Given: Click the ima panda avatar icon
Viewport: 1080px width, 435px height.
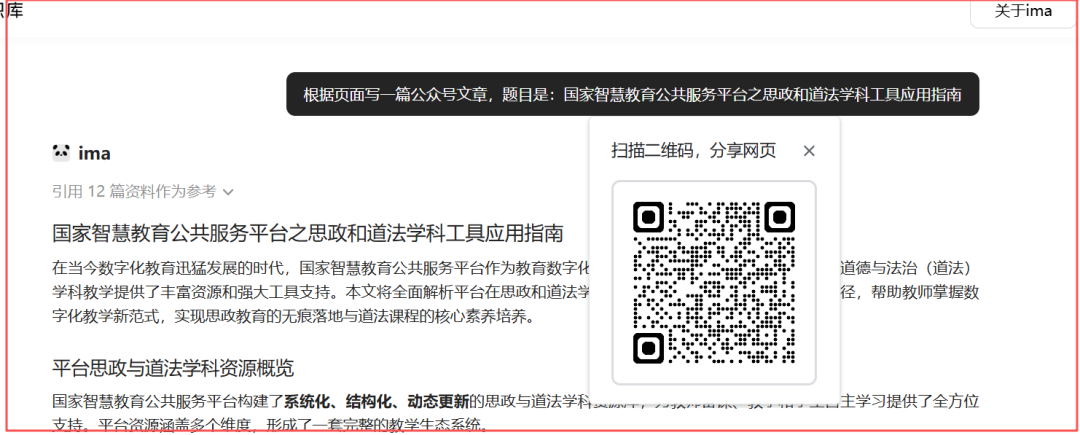Looking at the screenshot, I should 61,152.
